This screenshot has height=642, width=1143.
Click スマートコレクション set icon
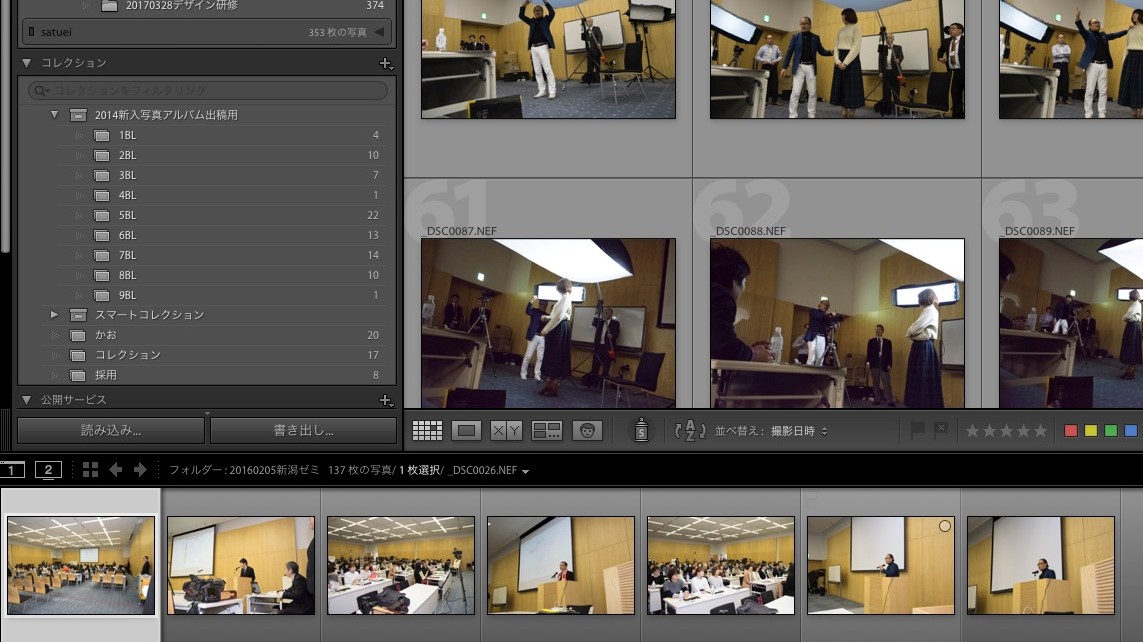click(x=78, y=316)
